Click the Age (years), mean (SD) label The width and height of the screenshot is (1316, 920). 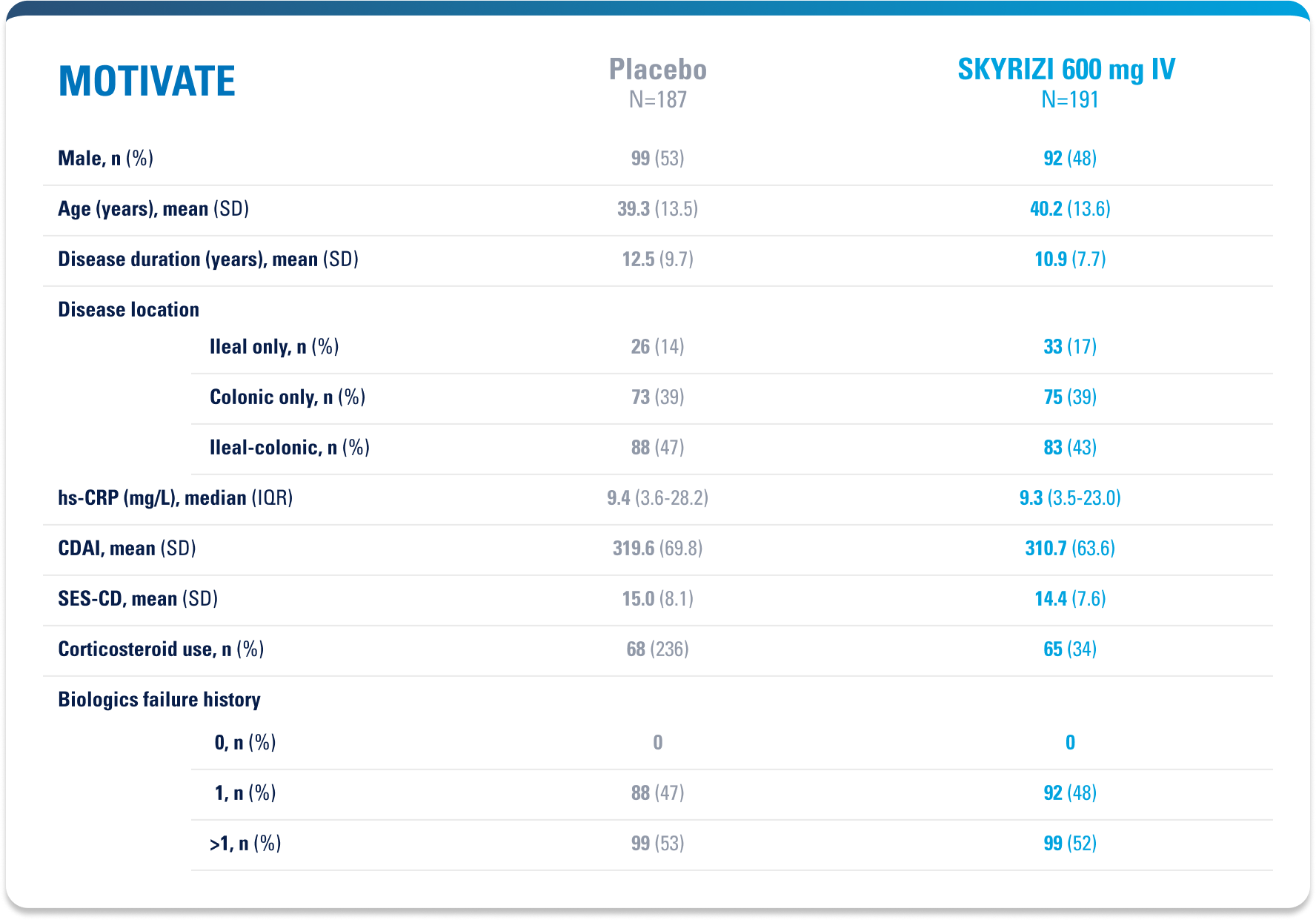click(x=153, y=209)
